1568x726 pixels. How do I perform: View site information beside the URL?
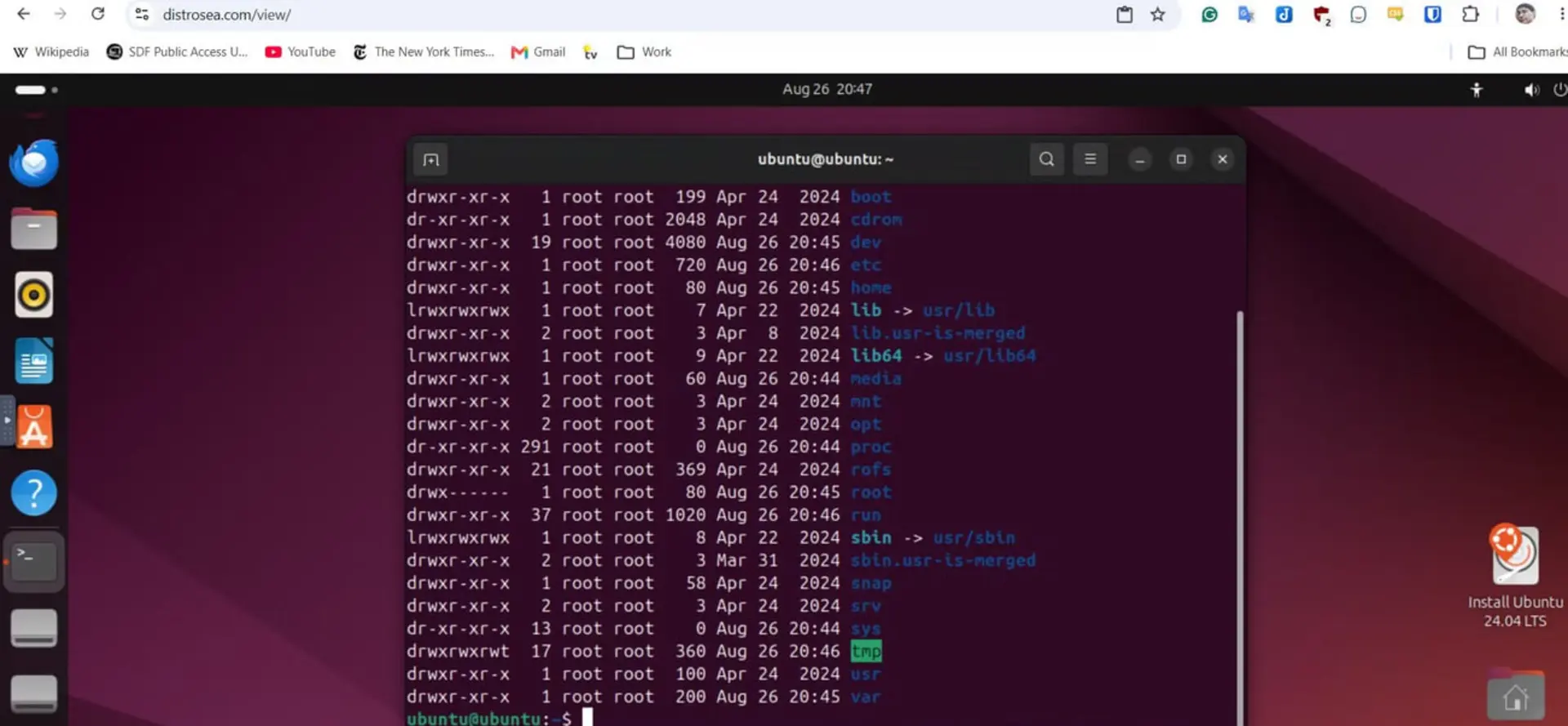click(x=142, y=14)
